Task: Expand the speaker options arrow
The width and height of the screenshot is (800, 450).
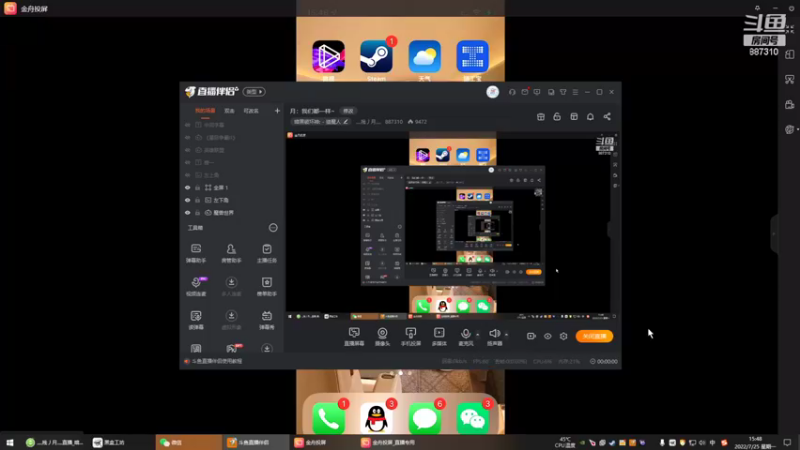Action: click(x=506, y=335)
